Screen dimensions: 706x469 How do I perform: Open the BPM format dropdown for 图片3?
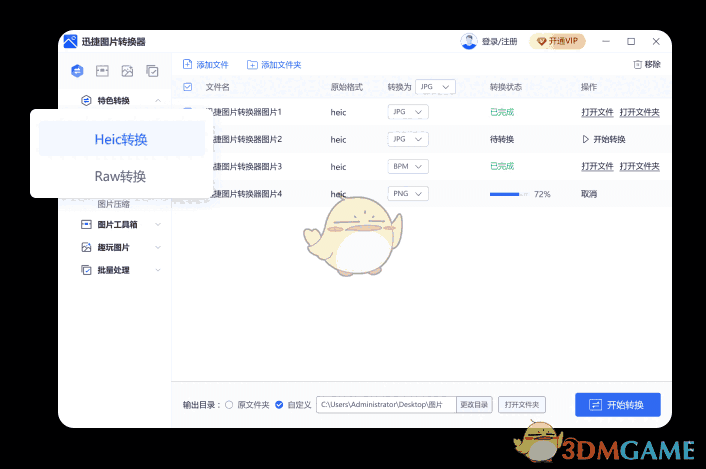(x=408, y=166)
